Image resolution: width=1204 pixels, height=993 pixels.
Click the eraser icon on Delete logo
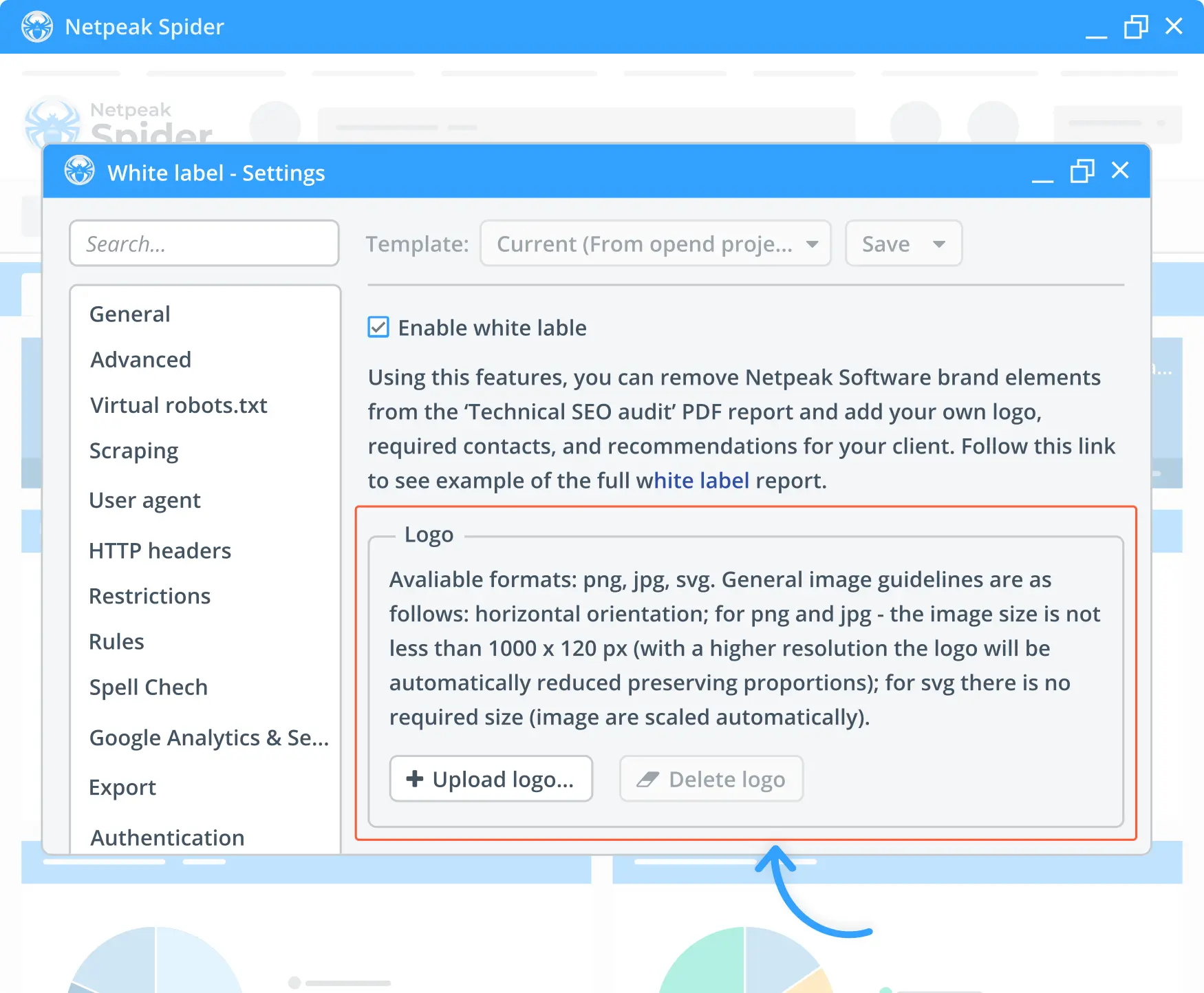[647, 779]
